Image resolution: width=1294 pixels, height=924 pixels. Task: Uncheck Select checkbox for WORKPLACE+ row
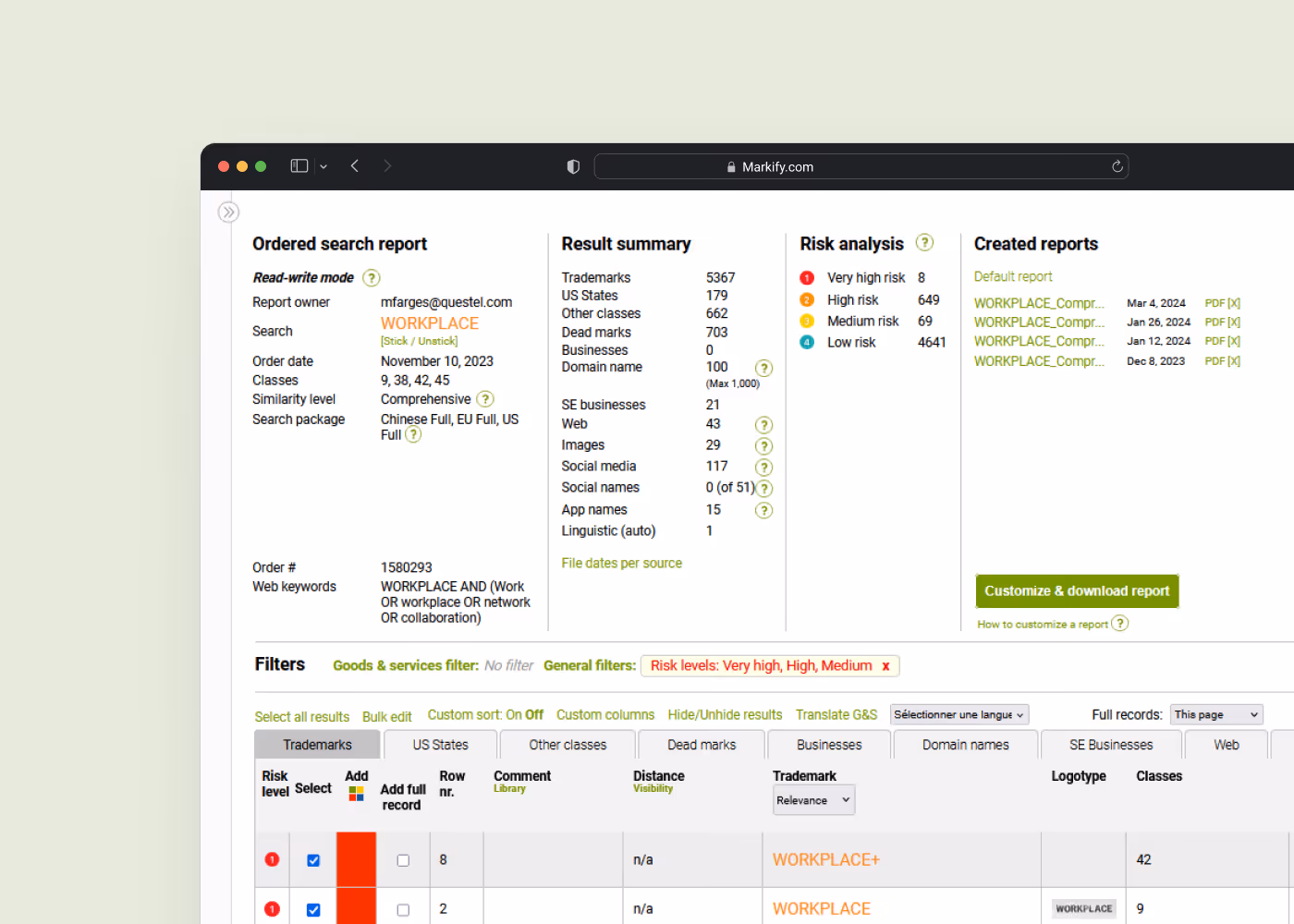click(313, 860)
